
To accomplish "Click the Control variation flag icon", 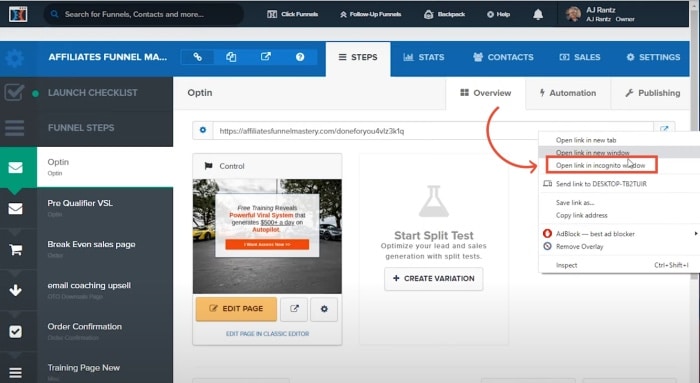I will (x=208, y=166).
